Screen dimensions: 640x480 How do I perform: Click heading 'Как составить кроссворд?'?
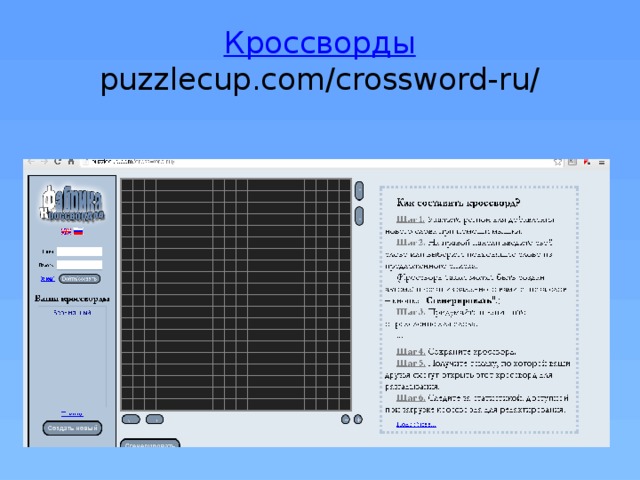tap(458, 203)
